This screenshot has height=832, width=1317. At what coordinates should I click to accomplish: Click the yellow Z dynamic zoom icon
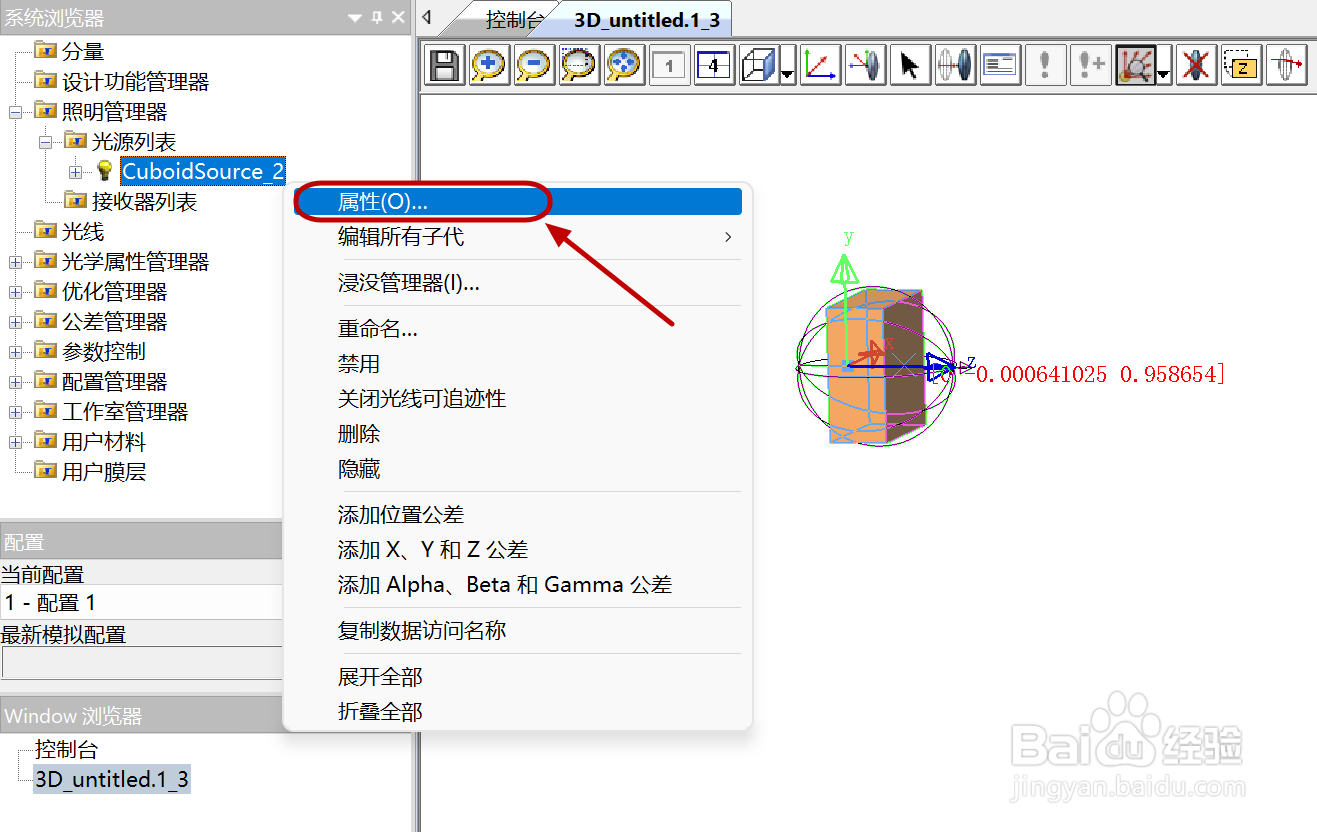tap(1240, 64)
